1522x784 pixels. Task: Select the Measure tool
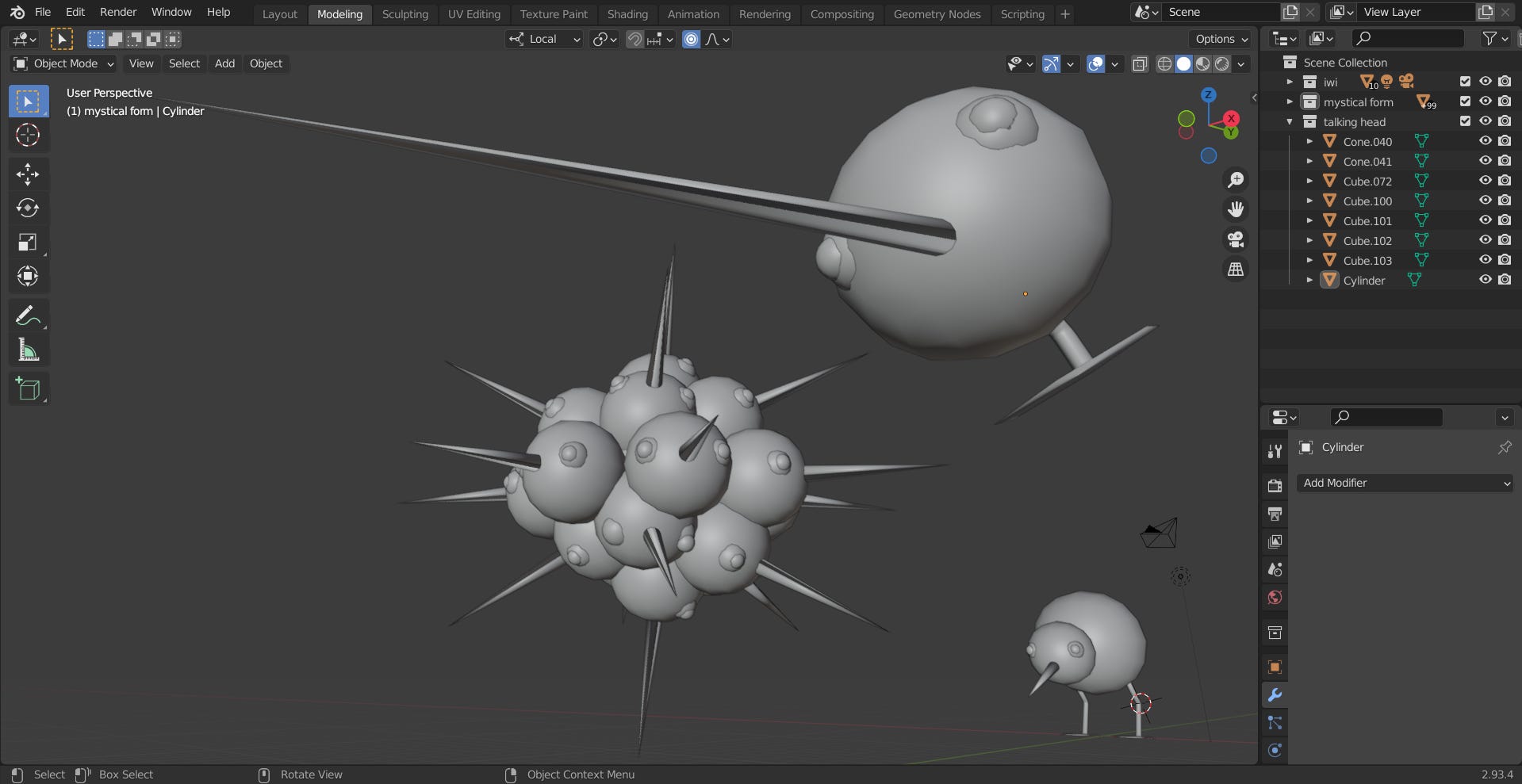[x=28, y=350]
